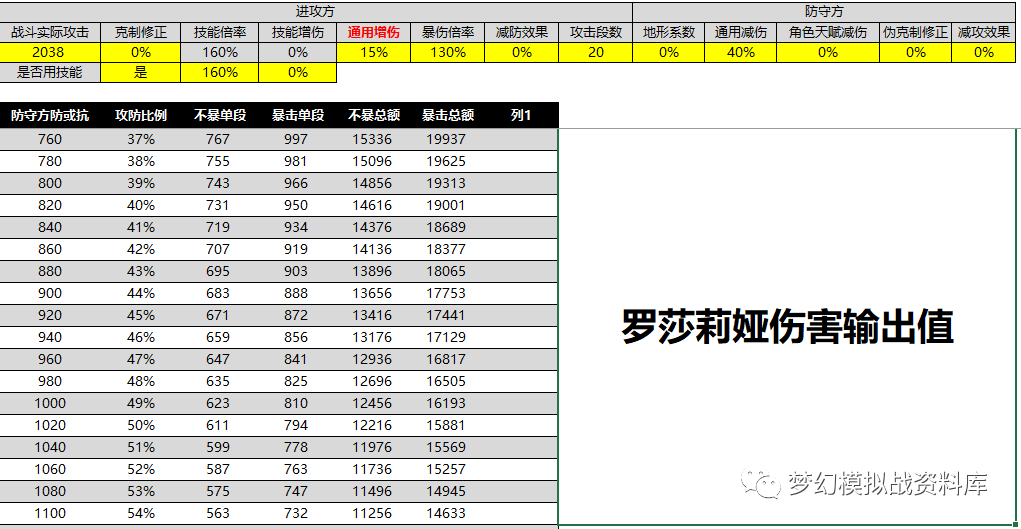1021x529 pixels.
Task: Select the defense value cell 1080
Action: (x=50, y=492)
